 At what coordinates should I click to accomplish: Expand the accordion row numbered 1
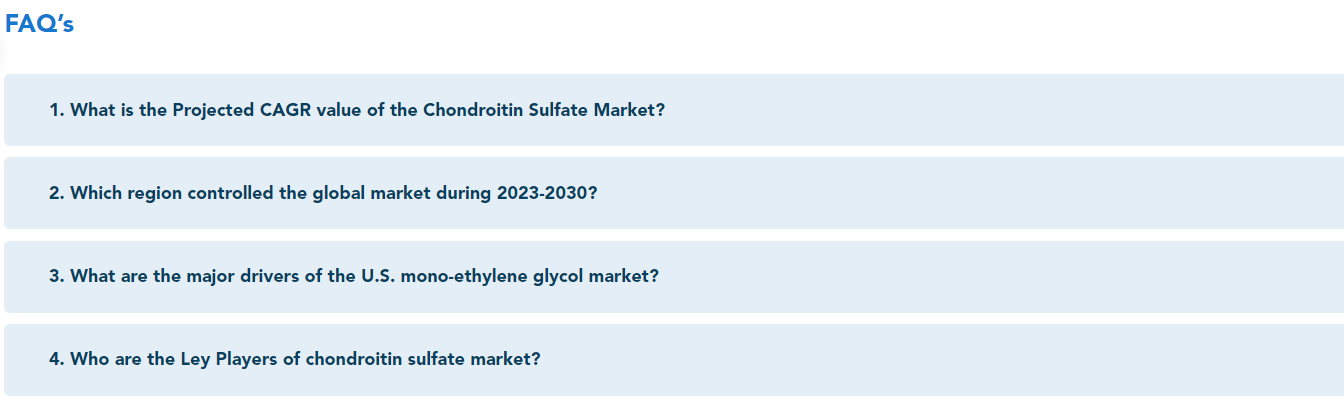click(x=674, y=110)
